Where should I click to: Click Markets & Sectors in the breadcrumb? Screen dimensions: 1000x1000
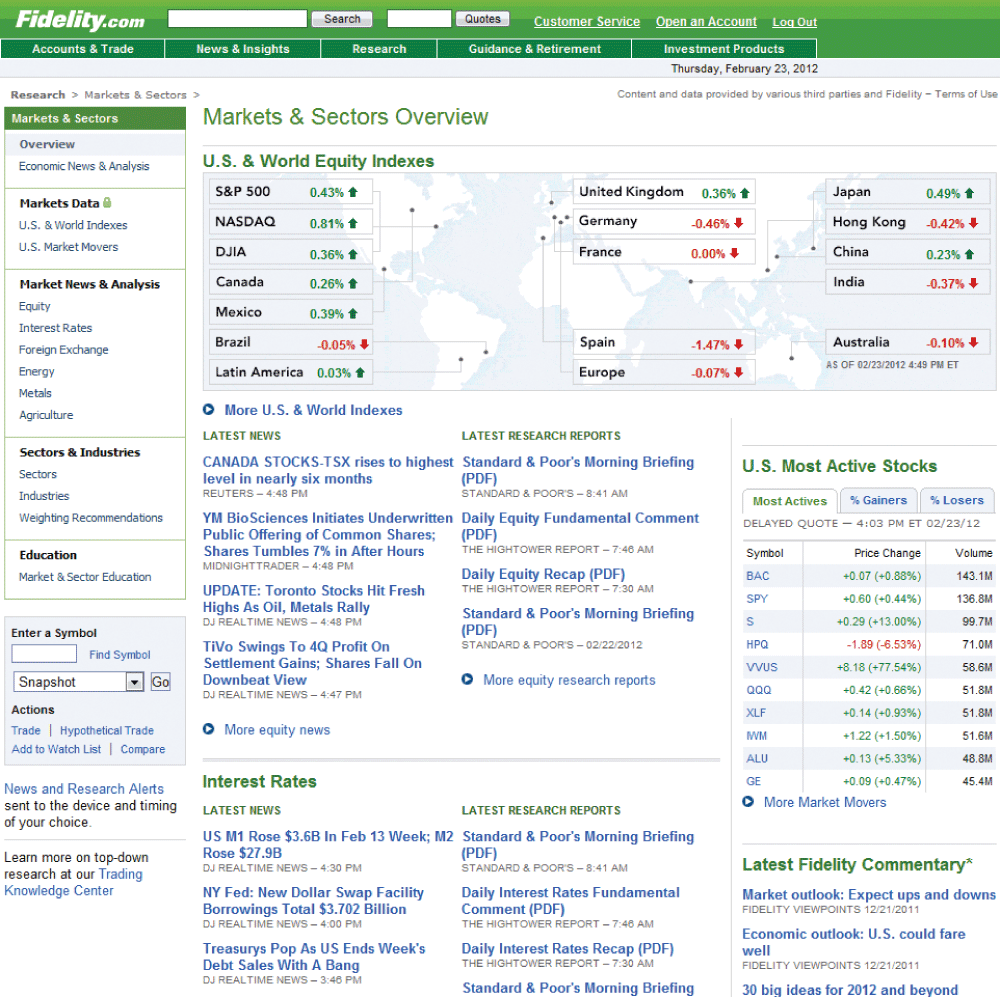[x=135, y=95]
